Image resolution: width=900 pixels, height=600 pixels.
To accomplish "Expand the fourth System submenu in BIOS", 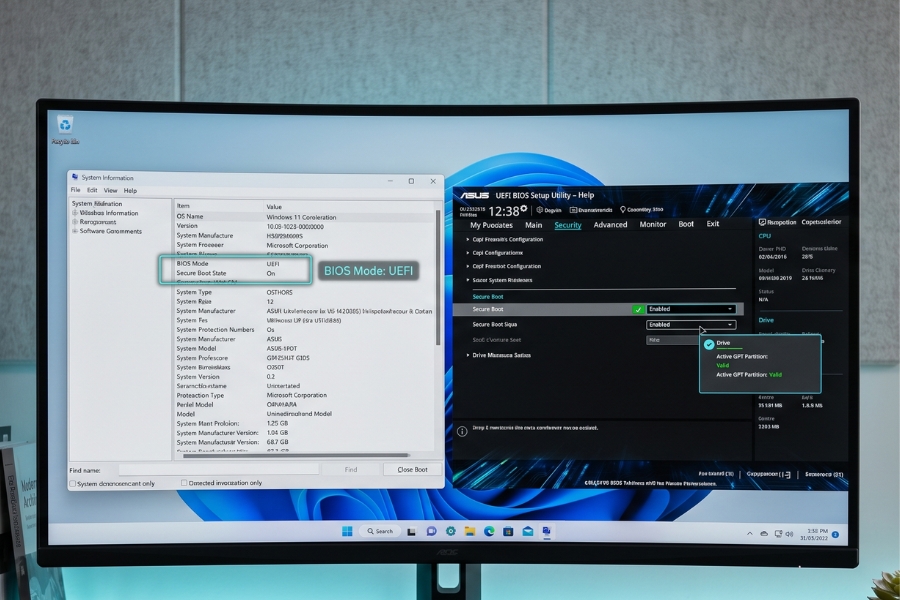I will pos(468,280).
